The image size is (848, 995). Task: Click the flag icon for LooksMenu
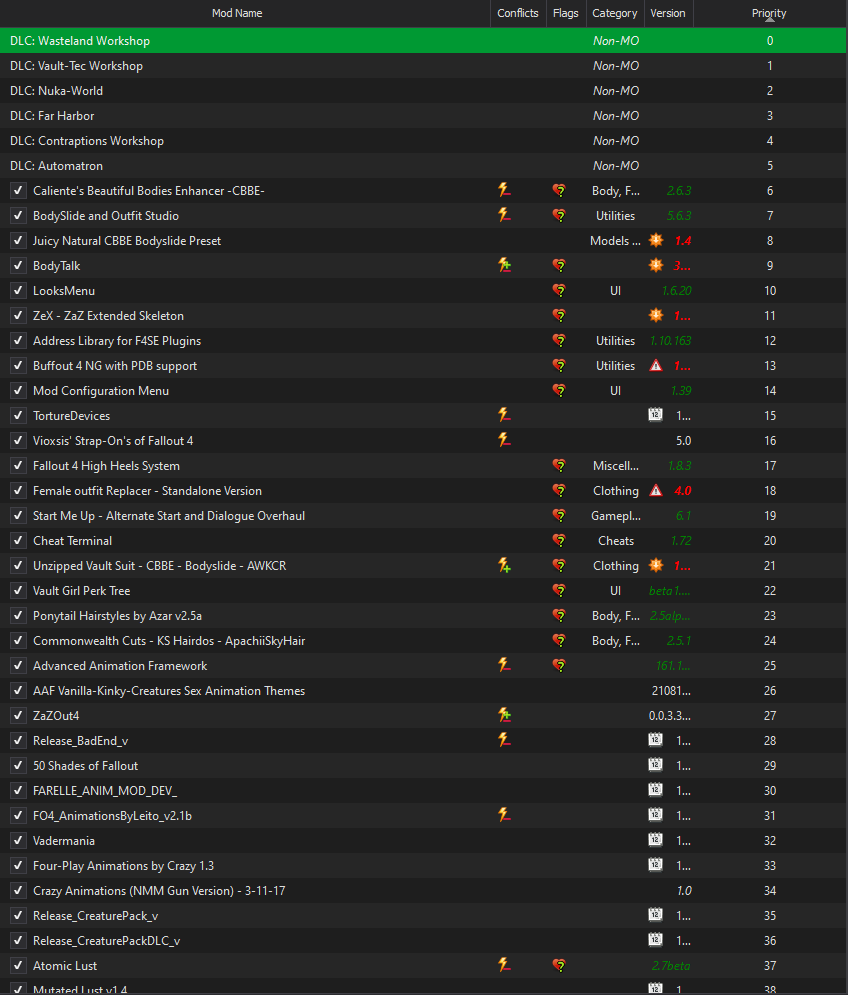pos(559,290)
